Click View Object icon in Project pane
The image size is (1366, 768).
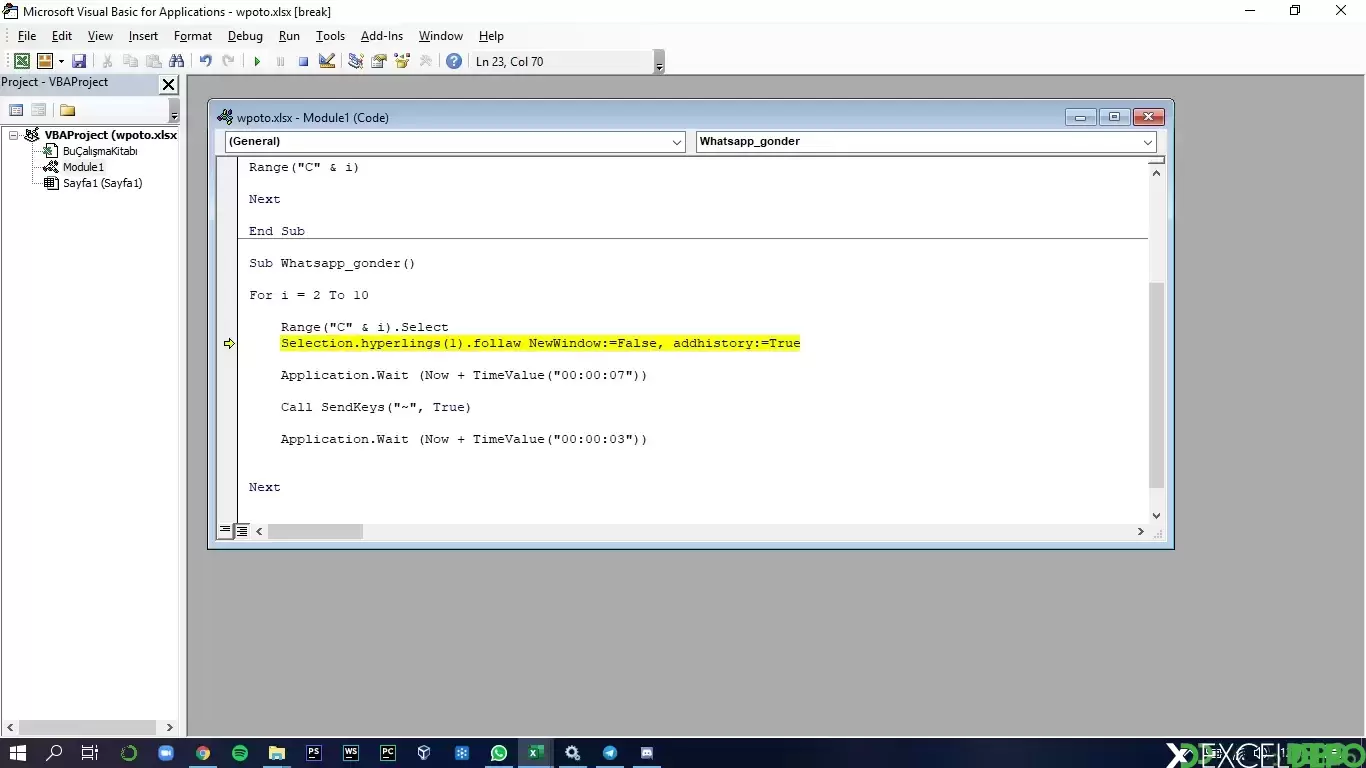(39, 110)
